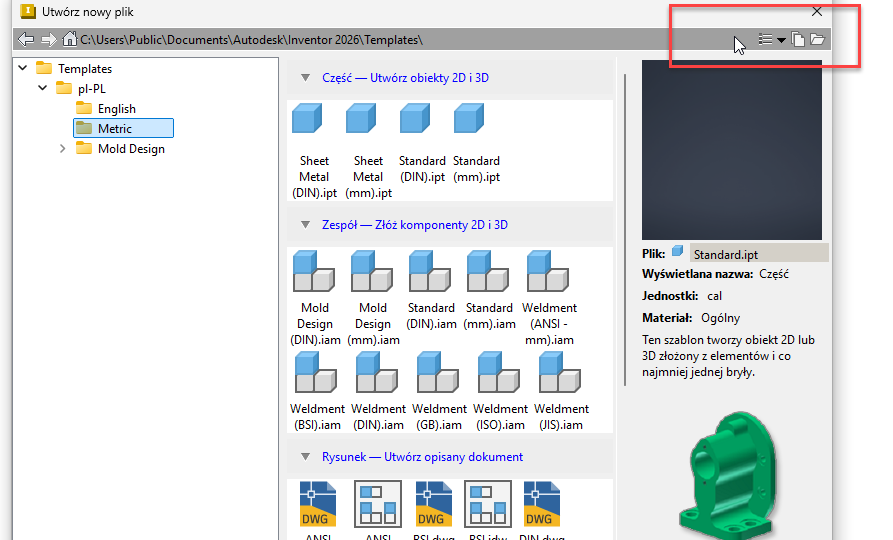Expand the Mold Design folder node
Image resolution: width=893 pixels, height=540 pixels.
click(x=63, y=148)
